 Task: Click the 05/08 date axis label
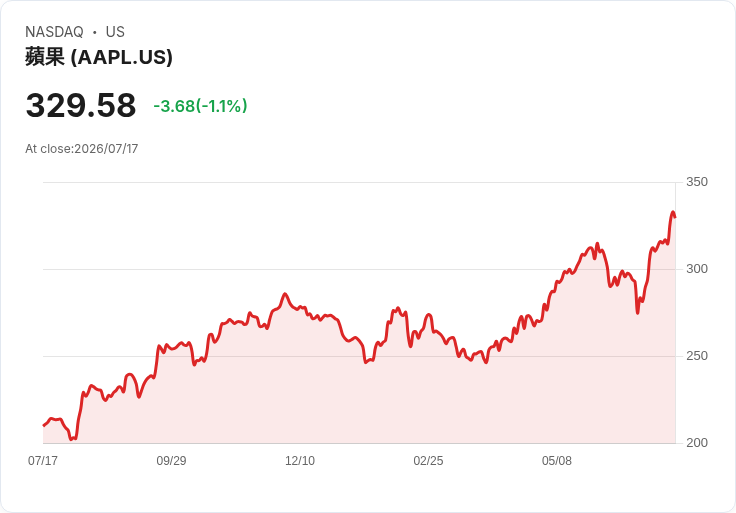tap(557, 460)
